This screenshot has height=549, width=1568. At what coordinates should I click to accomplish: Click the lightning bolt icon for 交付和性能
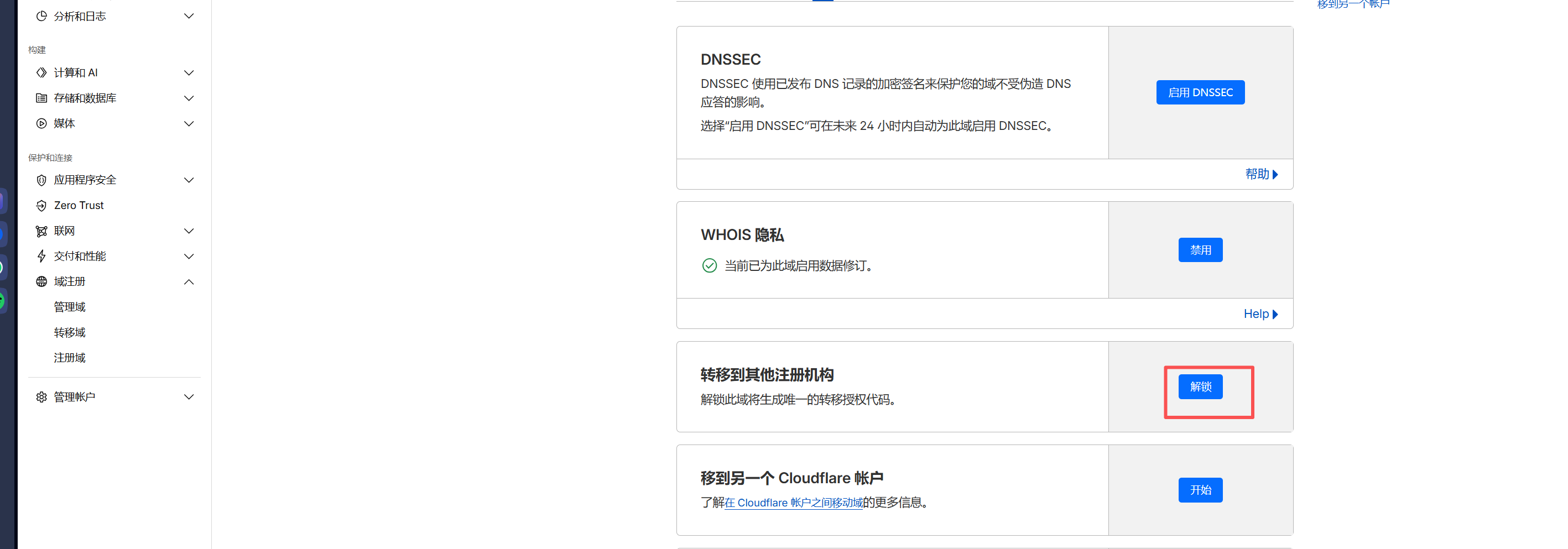41,256
